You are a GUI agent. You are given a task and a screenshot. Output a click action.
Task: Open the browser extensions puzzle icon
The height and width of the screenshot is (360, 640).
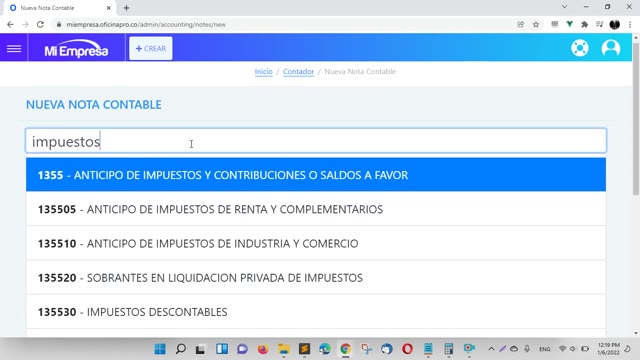pyautogui.click(x=584, y=24)
